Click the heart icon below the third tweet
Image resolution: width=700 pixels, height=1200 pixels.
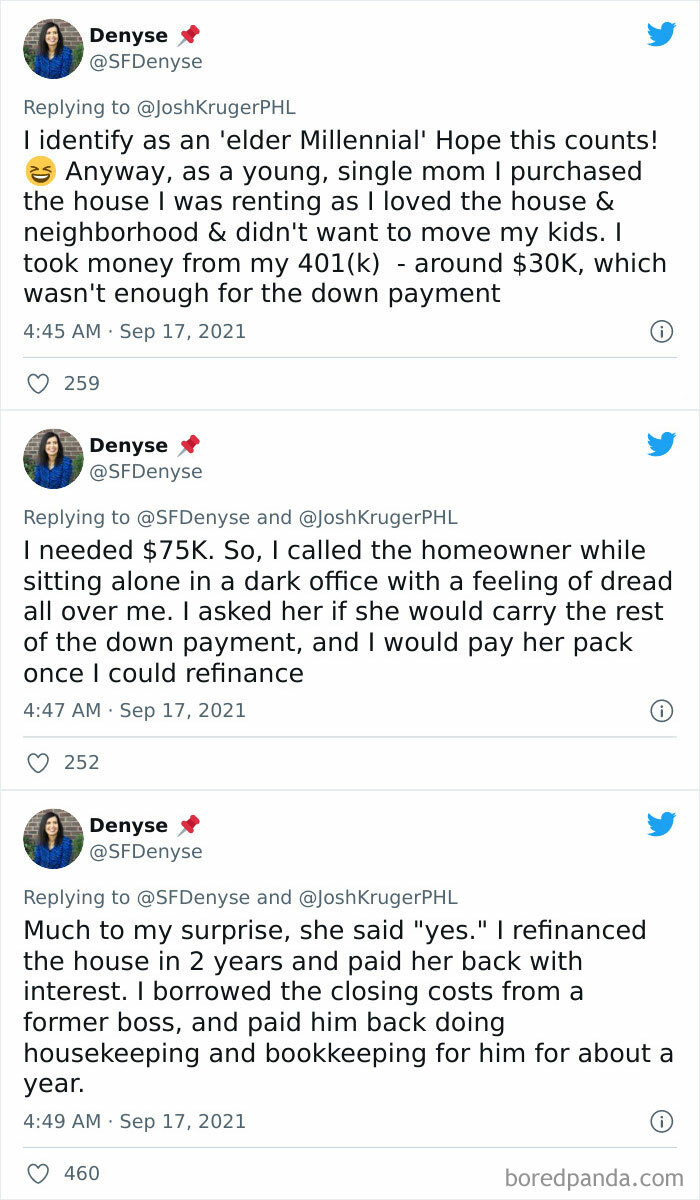coord(38,1173)
